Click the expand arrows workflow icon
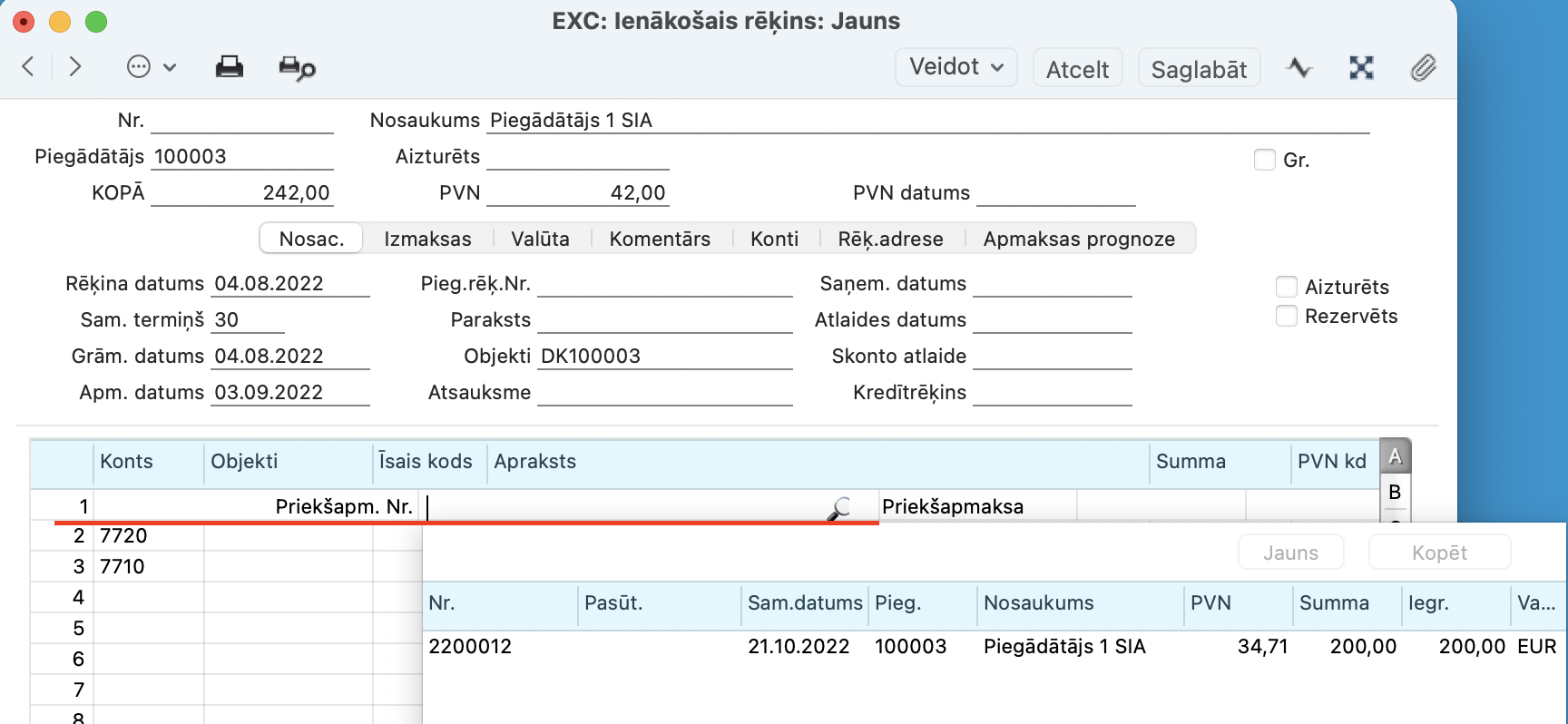 coord(1361,68)
